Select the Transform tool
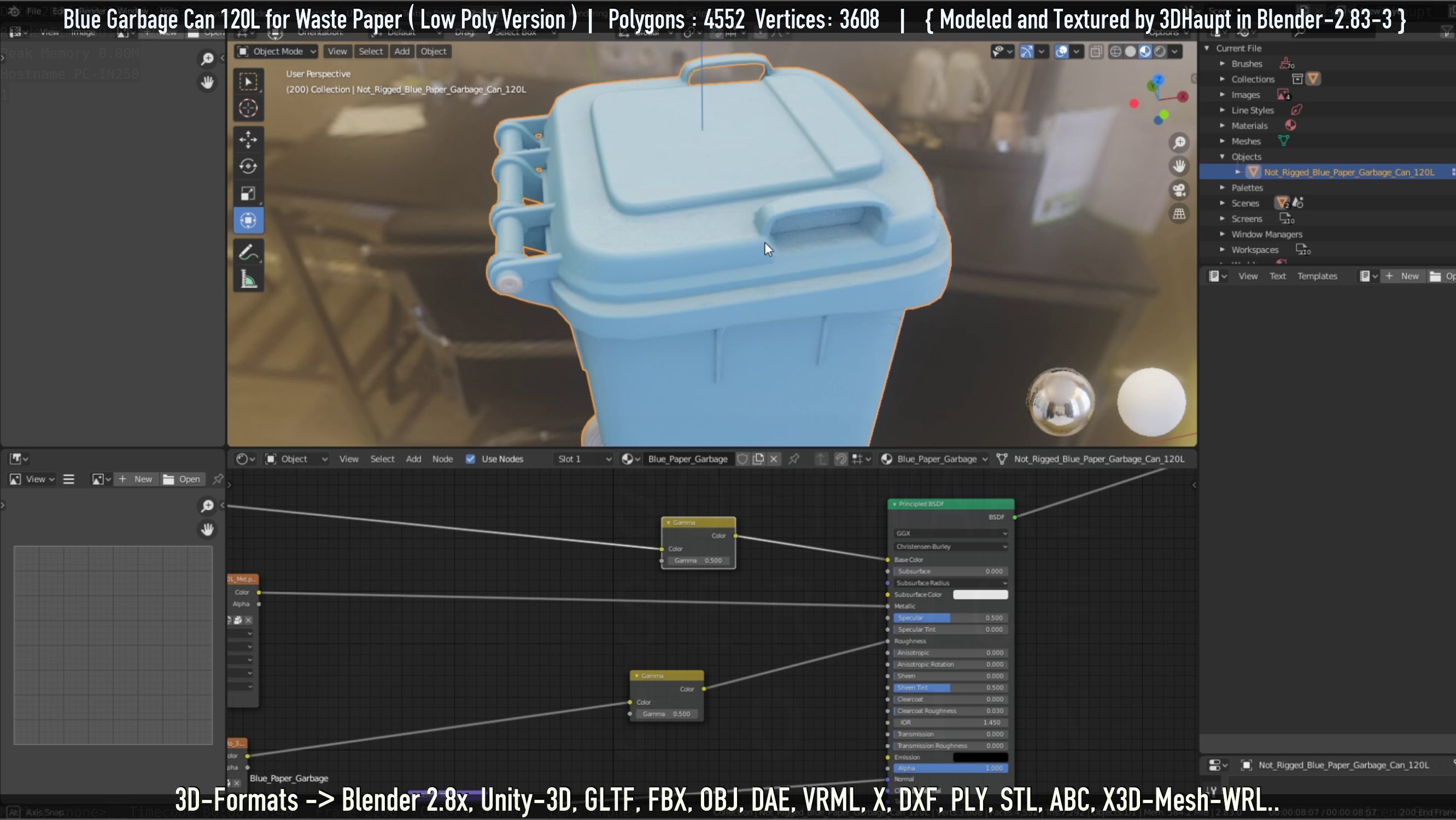The height and width of the screenshot is (820, 1456). tap(248, 220)
